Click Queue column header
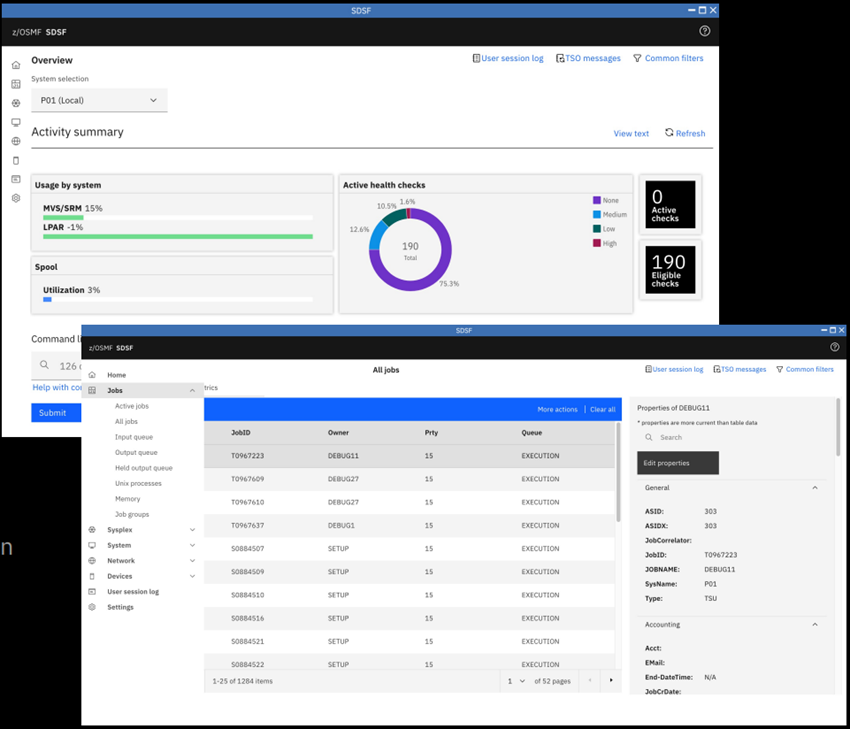The height and width of the screenshot is (729, 850). (x=532, y=433)
